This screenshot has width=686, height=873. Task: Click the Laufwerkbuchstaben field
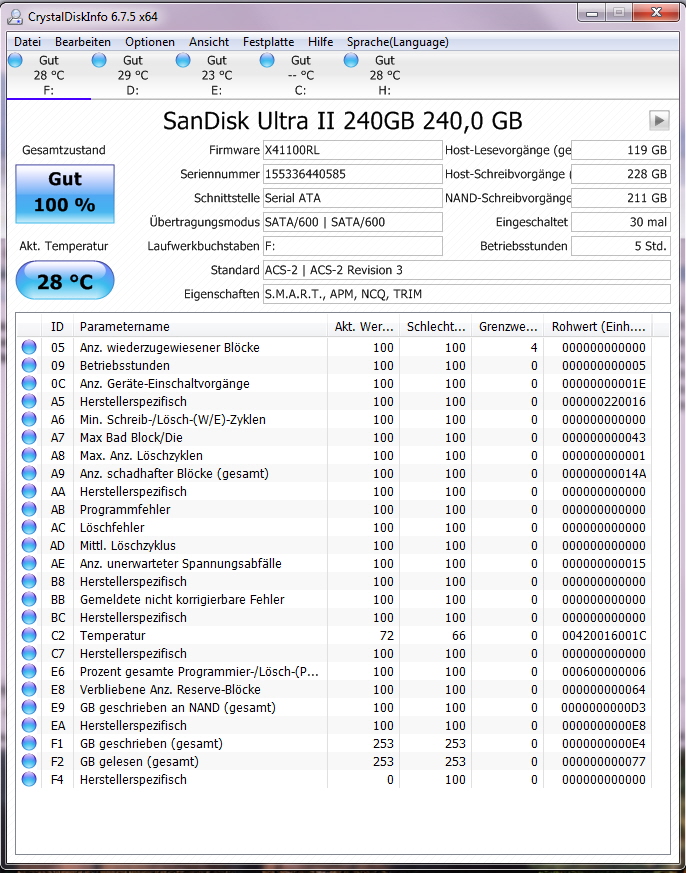pyautogui.click(x=352, y=246)
